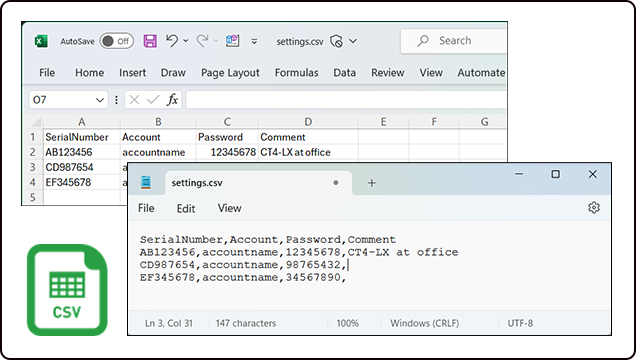The image size is (636, 360).
Task: Select column B header
Action: pos(158,122)
